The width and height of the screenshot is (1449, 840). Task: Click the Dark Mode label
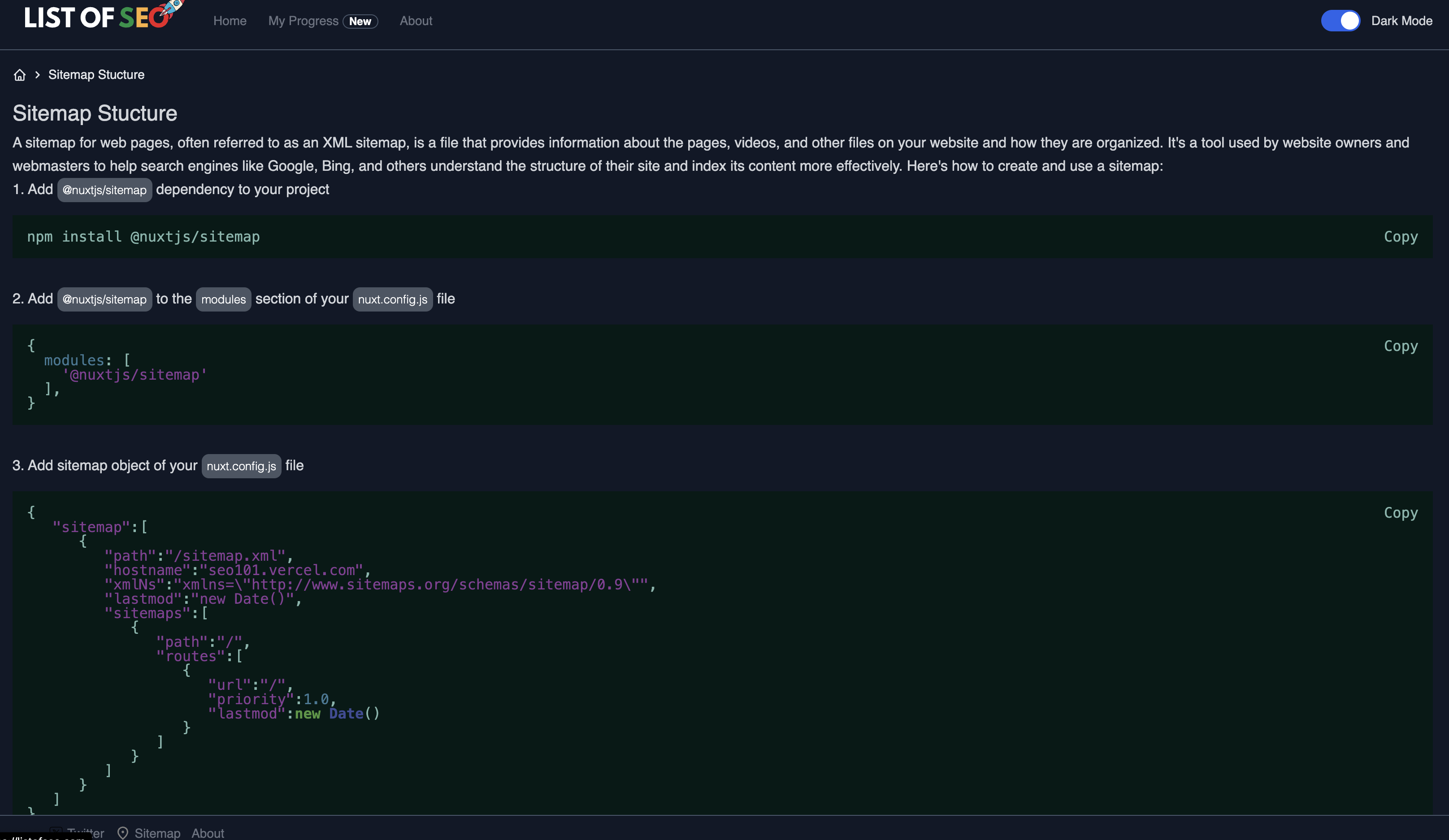point(1401,21)
